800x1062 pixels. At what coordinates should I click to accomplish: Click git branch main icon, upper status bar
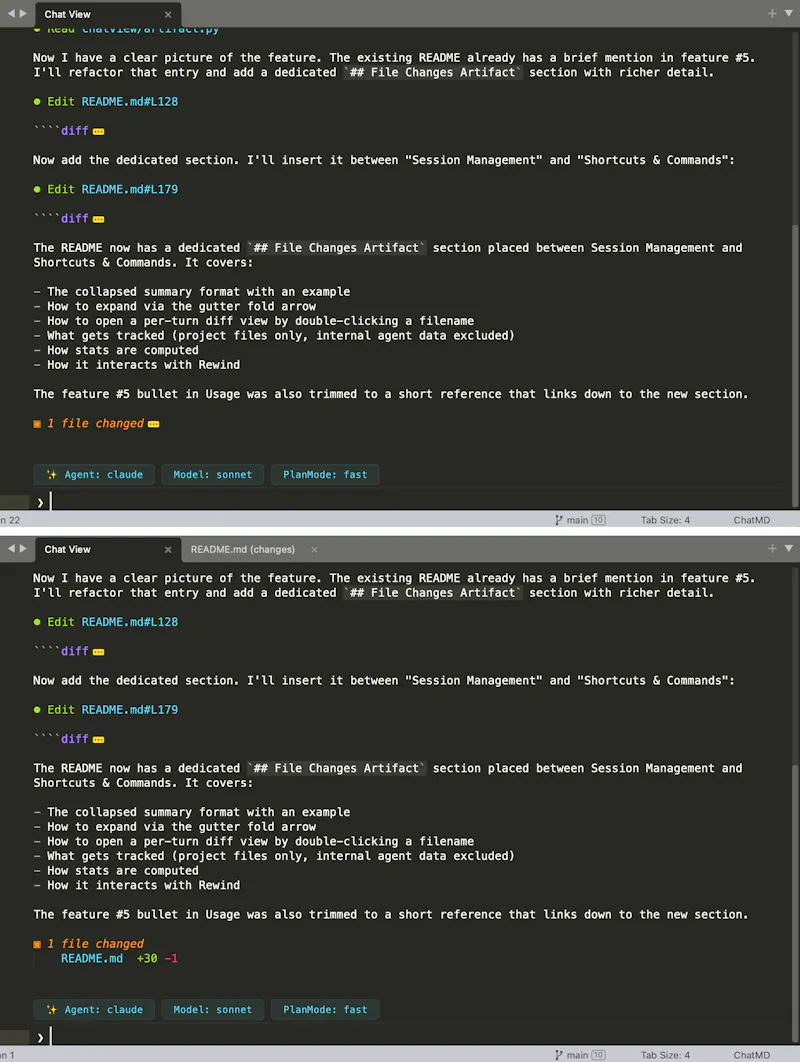click(559, 520)
